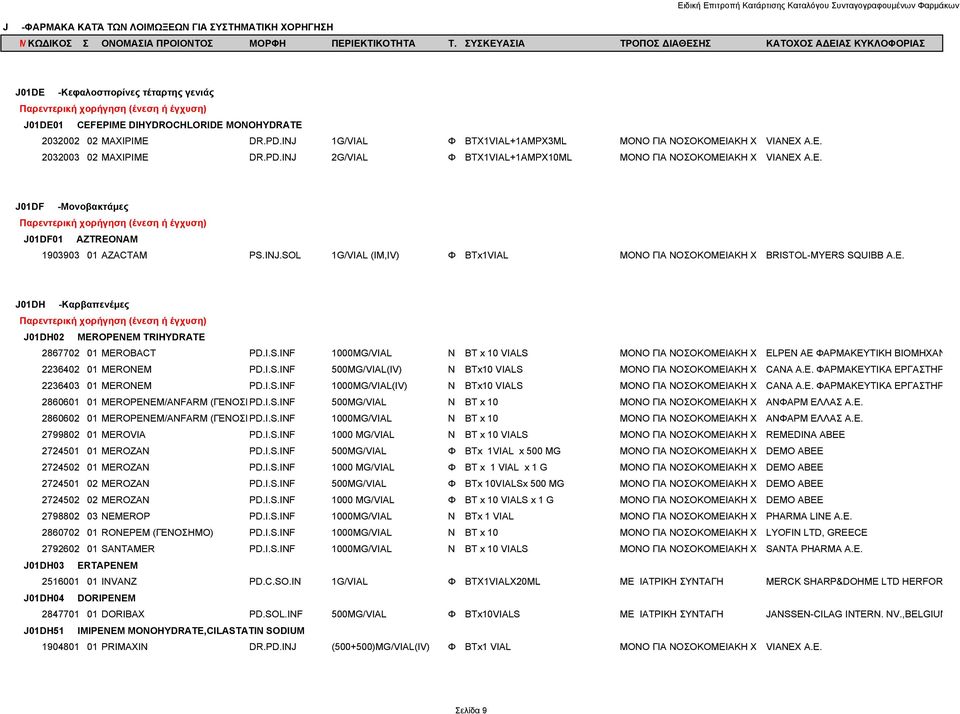Click strength '1G/VIAL (IM,IV)'
The image size is (960, 714).
pos(365,255)
